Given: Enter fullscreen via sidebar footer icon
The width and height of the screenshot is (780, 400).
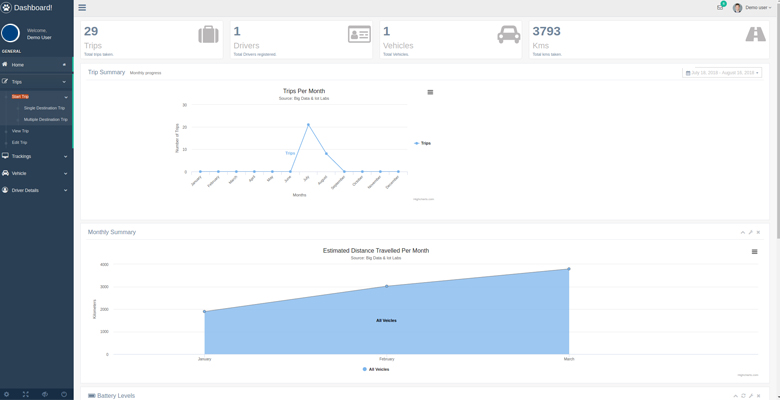Looking at the screenshot, I should pos(26,394).
